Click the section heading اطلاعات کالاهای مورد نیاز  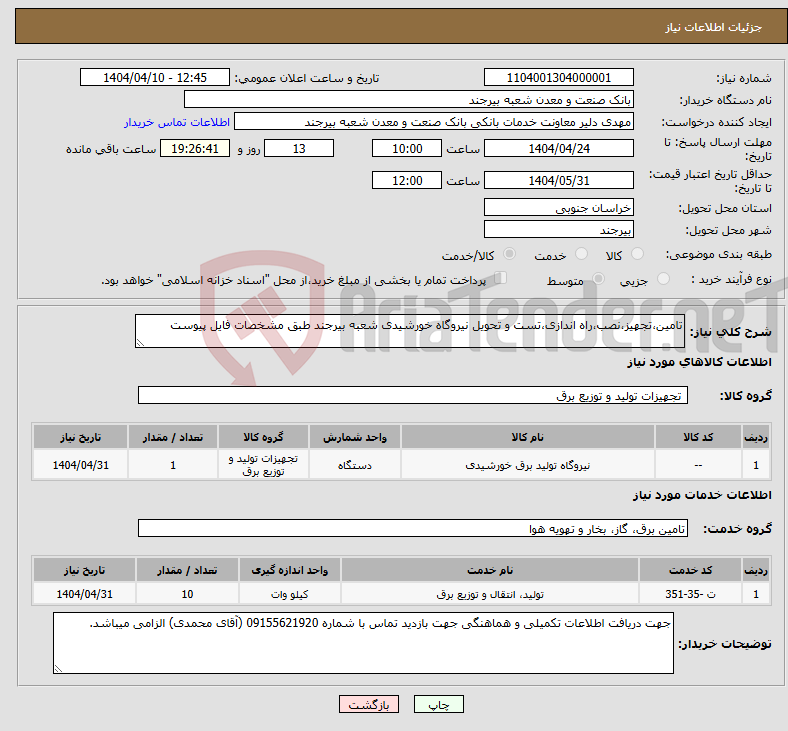[x=699, y=362]
